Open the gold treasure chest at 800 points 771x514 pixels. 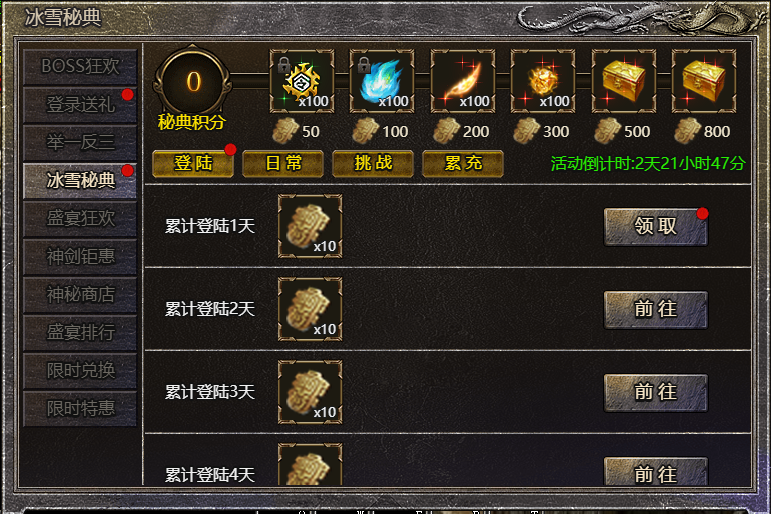[x=704, y=81]
